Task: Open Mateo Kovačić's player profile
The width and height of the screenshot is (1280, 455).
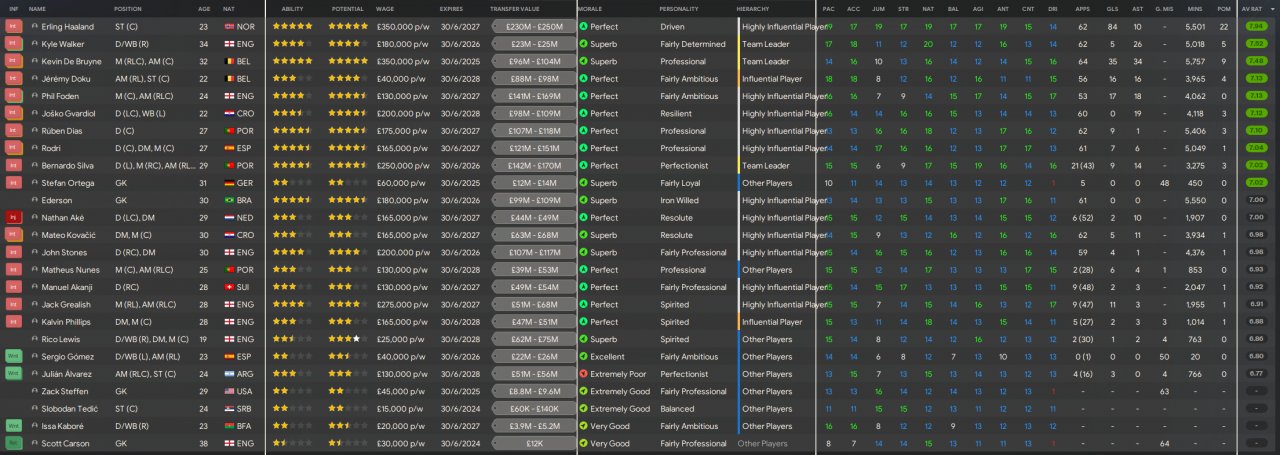Action: click(67, 235)
